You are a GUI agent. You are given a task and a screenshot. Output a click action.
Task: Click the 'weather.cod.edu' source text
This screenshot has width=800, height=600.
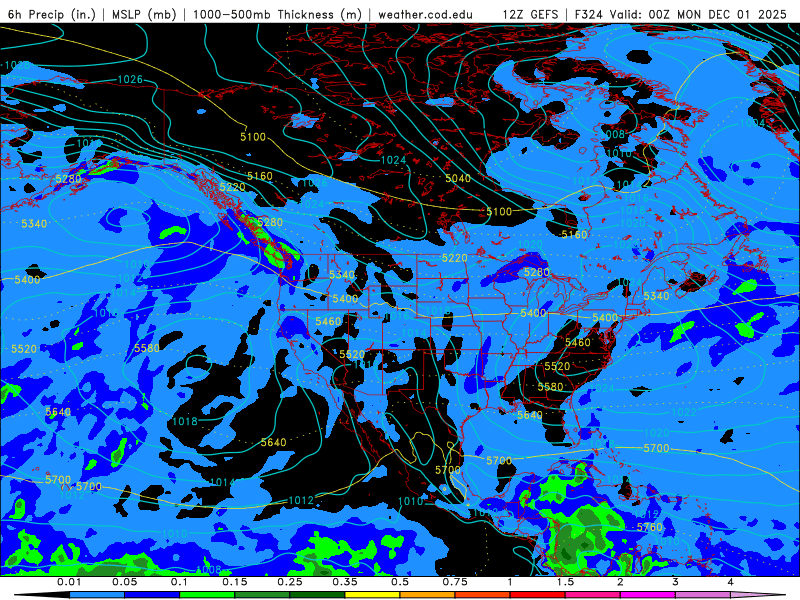425,14
